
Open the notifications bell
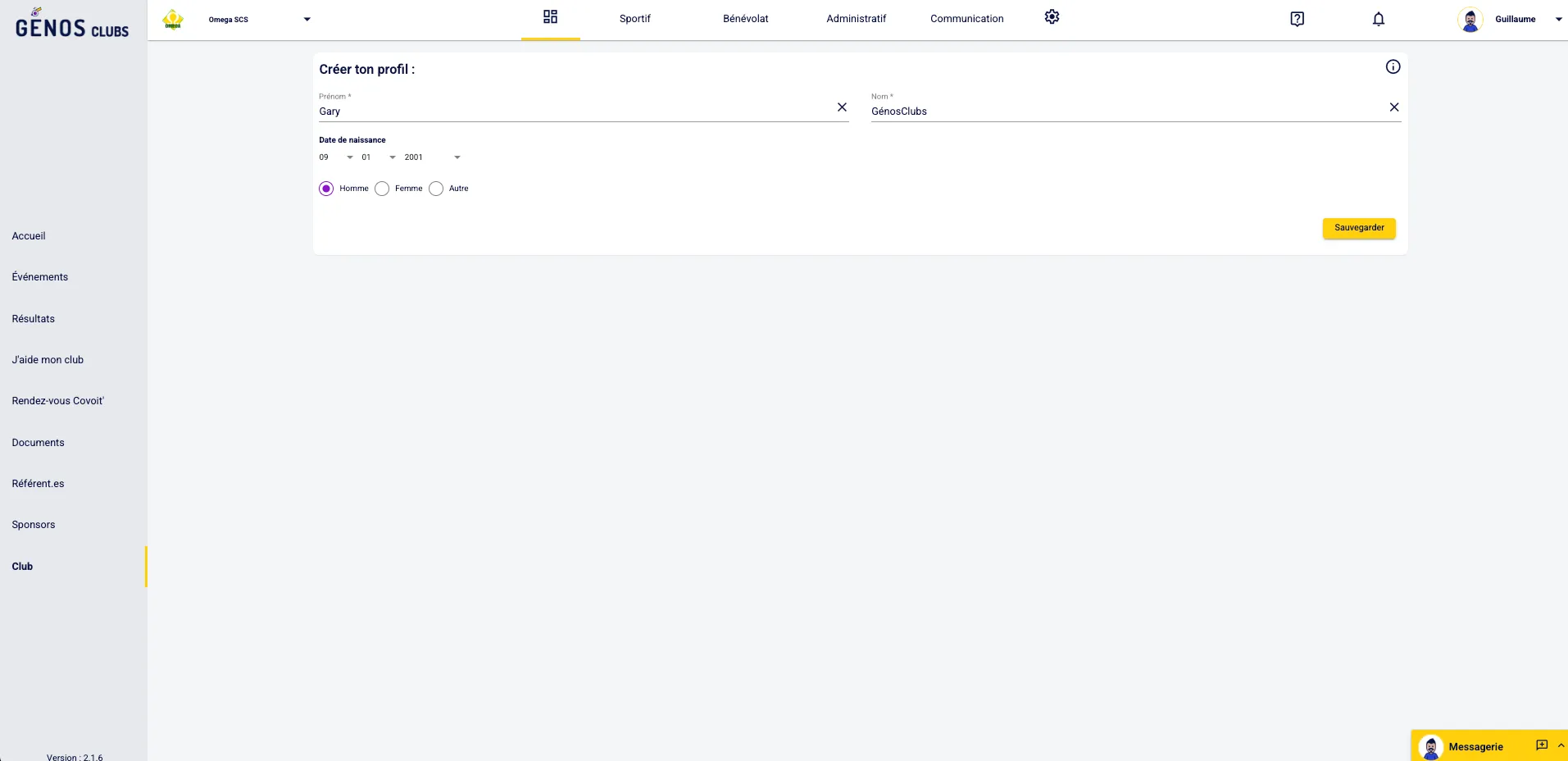[x=1378, y=19]
